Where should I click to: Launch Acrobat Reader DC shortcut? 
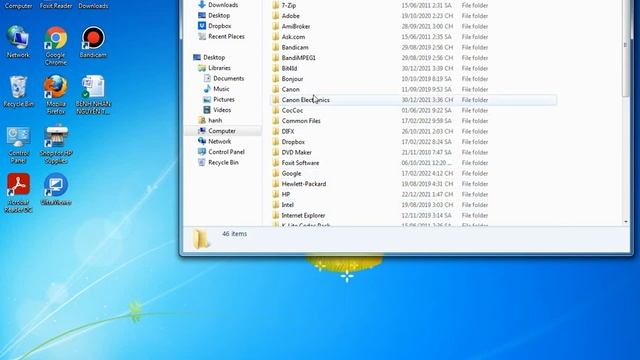[18, 193]
